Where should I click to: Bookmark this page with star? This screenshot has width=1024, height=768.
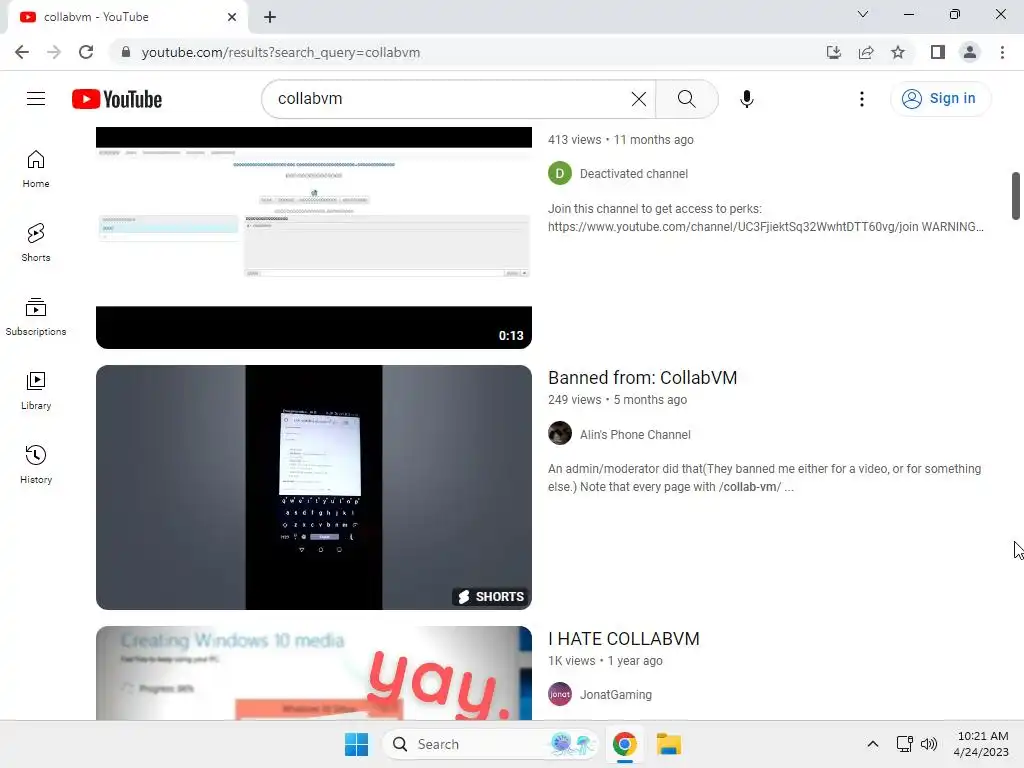(898, 52)
